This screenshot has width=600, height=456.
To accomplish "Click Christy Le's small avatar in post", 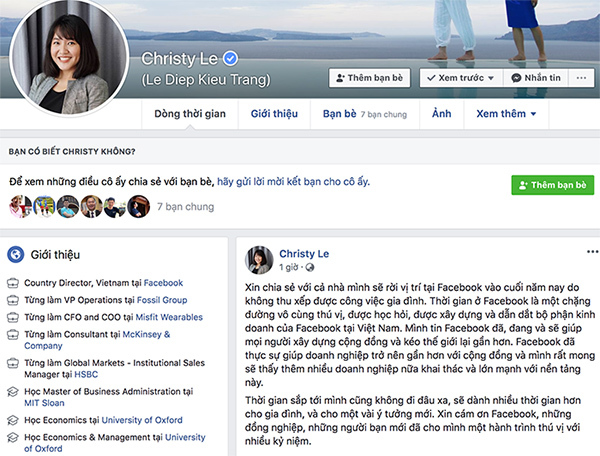I will (x=260, y=260).
